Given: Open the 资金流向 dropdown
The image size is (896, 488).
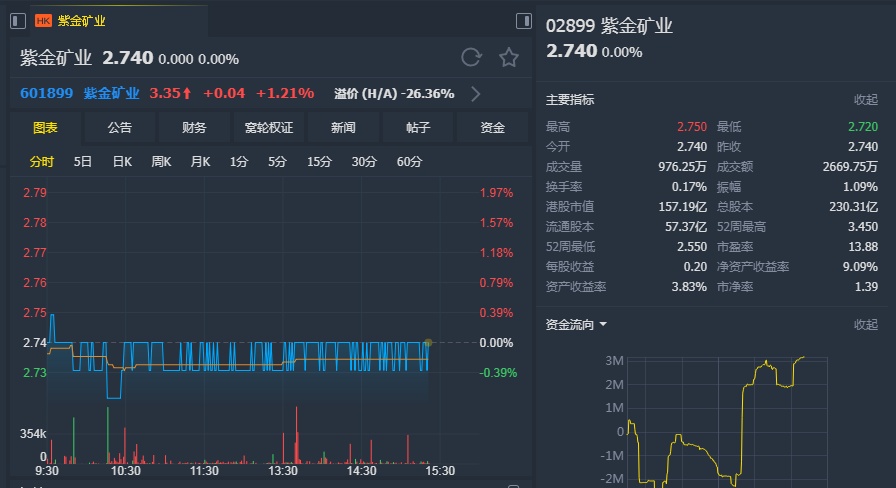Looking at the screenshot, I should [576, 325].
